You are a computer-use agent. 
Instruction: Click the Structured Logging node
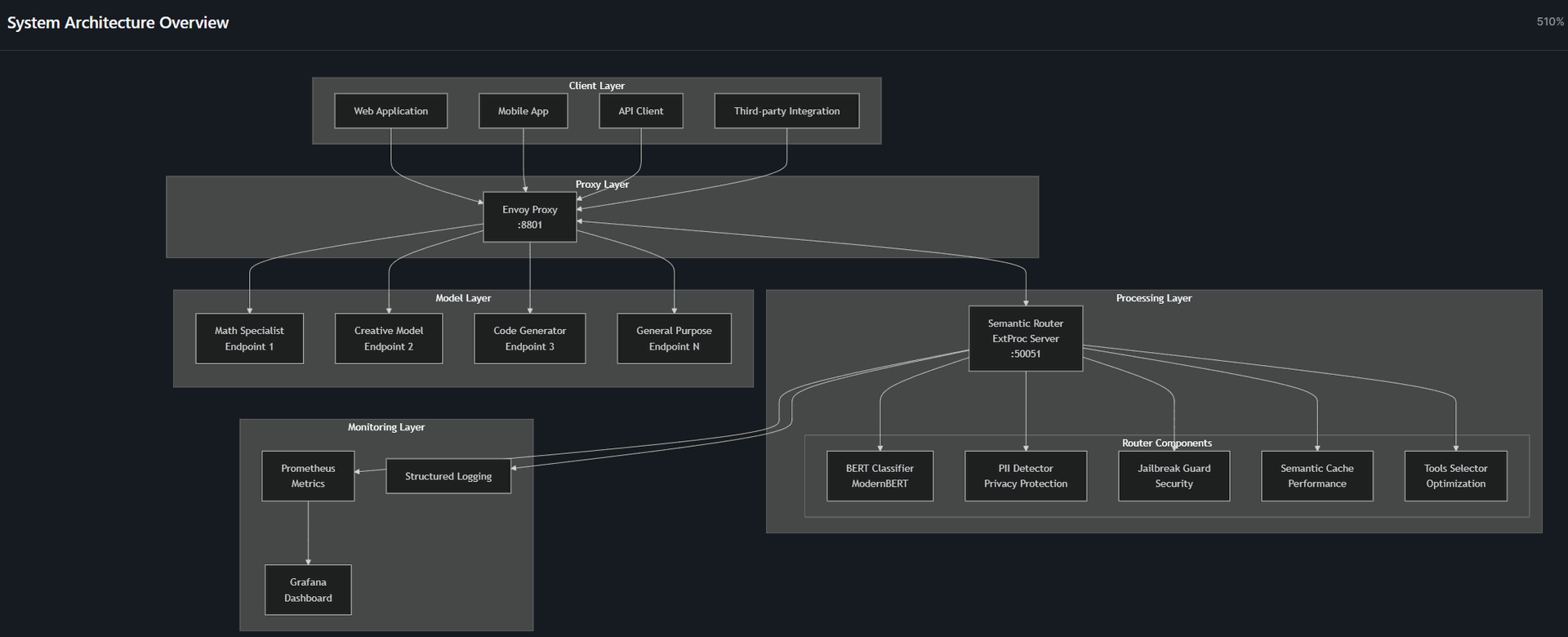coord(448,476)
